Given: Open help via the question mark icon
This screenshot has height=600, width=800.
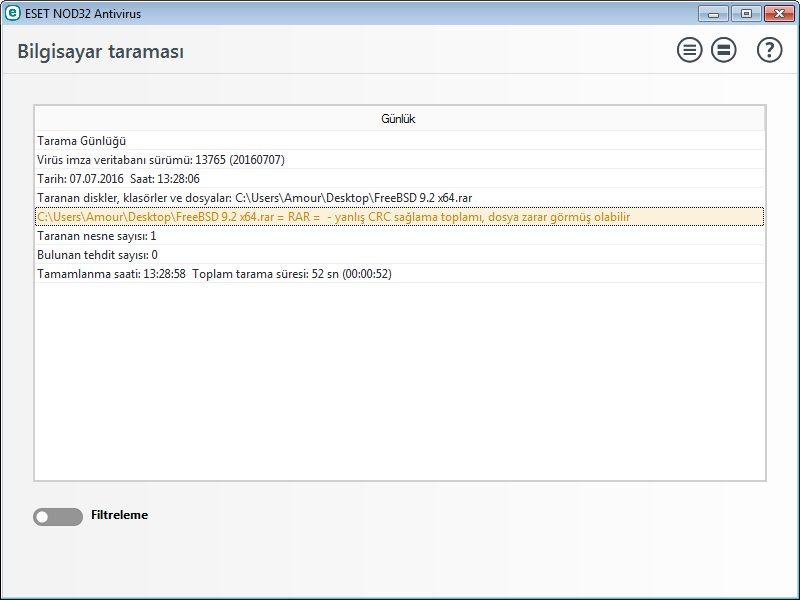Looking at the screenshot, I should [769, 50].
